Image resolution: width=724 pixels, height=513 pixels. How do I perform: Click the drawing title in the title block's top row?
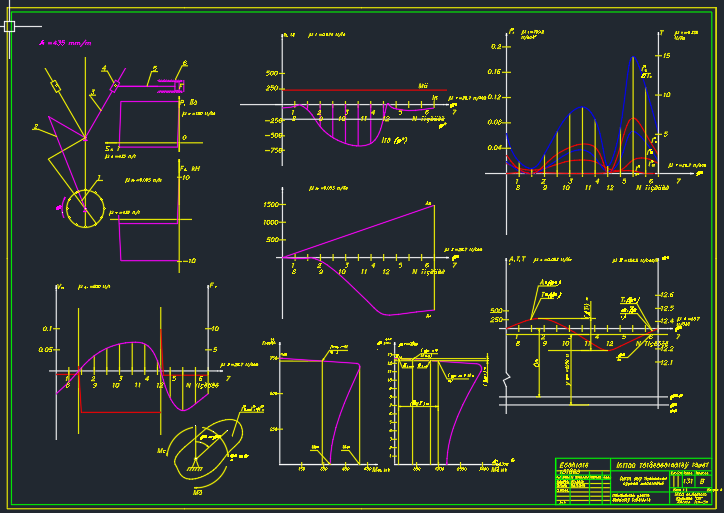[662, 465]
